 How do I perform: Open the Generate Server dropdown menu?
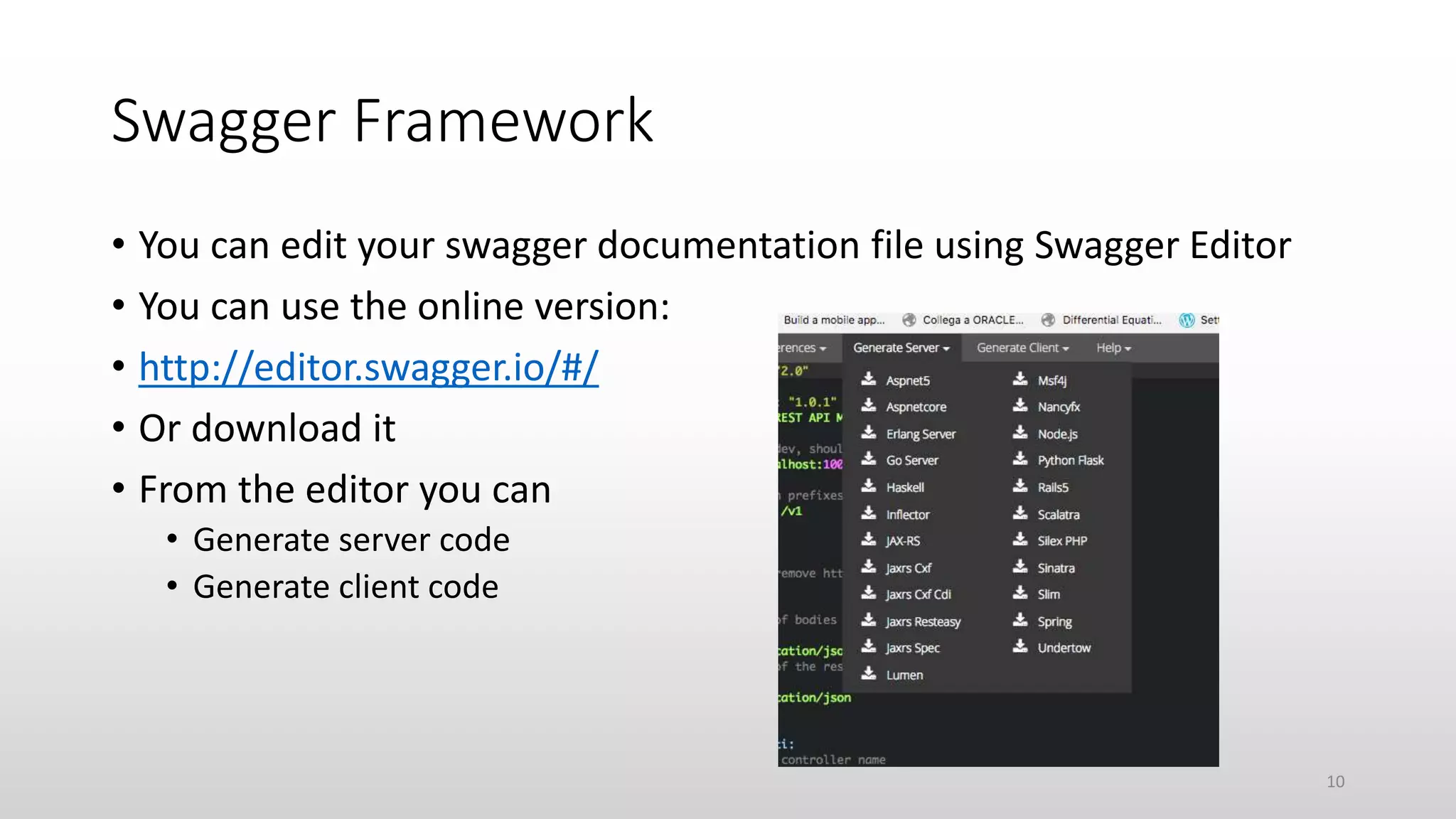[x=901, y=348]
